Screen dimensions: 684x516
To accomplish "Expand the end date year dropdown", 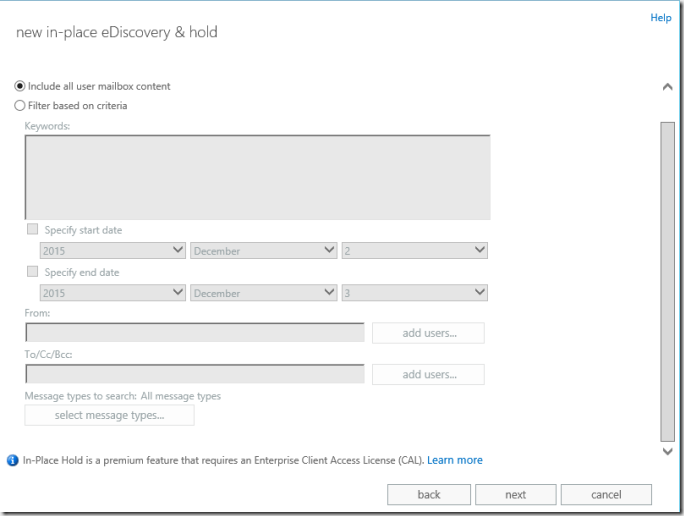I will pos(112,293).
